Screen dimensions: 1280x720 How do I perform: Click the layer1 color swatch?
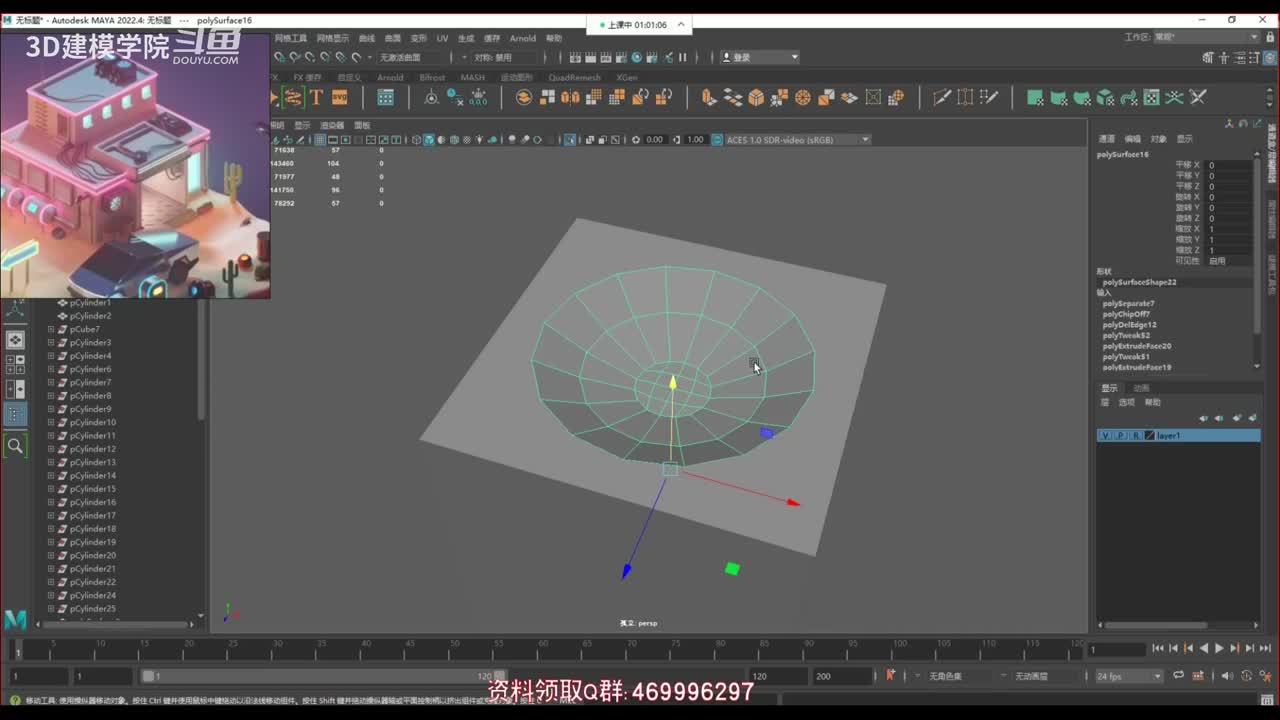[x=1150, y=436]
